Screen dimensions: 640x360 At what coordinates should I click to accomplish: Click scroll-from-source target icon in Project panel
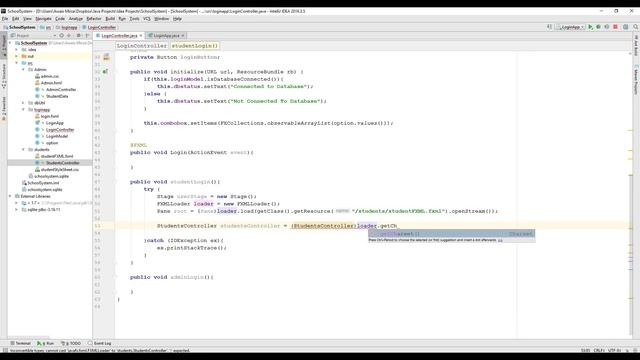pos(62,36)
